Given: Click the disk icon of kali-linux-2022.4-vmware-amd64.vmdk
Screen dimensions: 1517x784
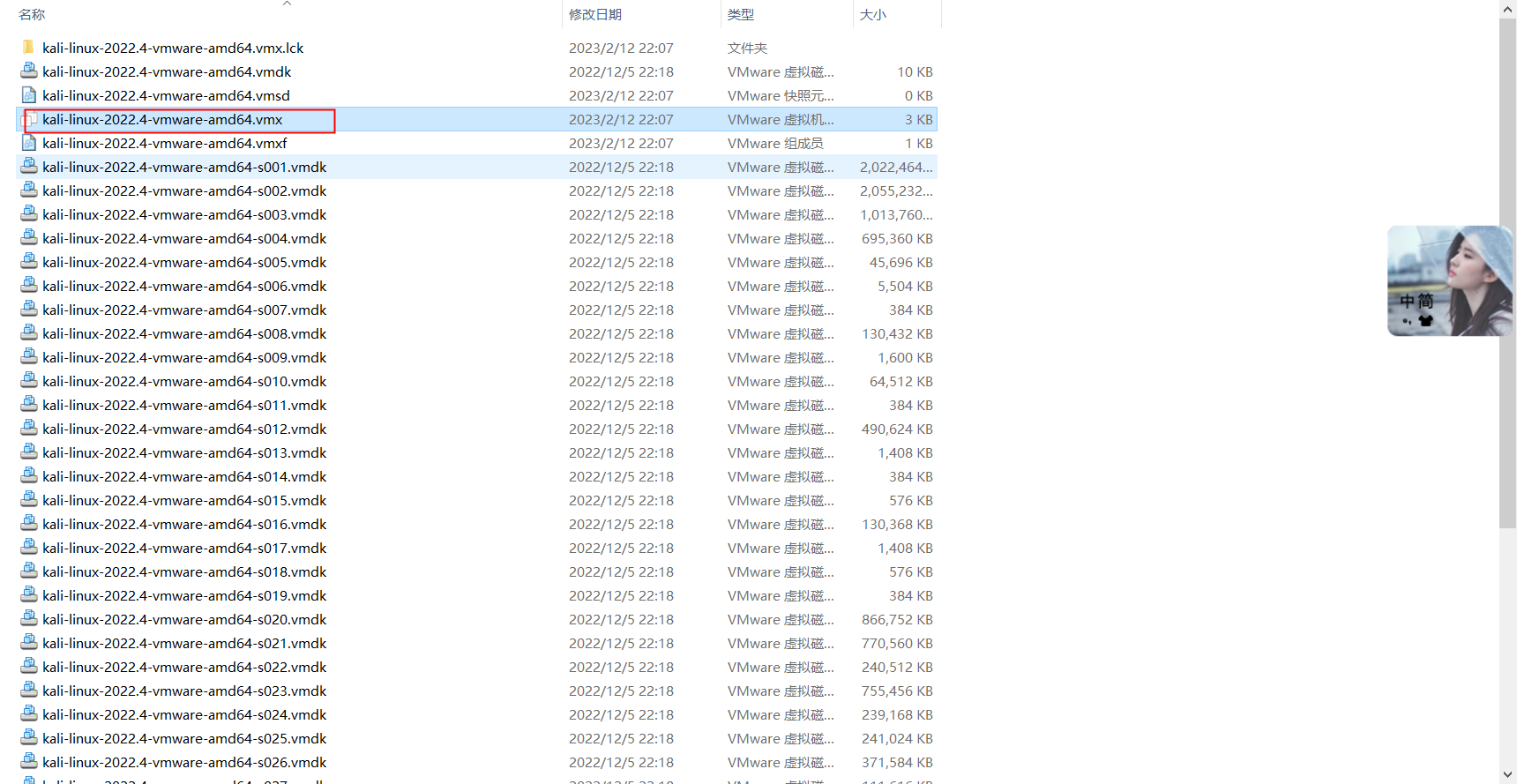Looking at the screenshot, I should [28, 71].
